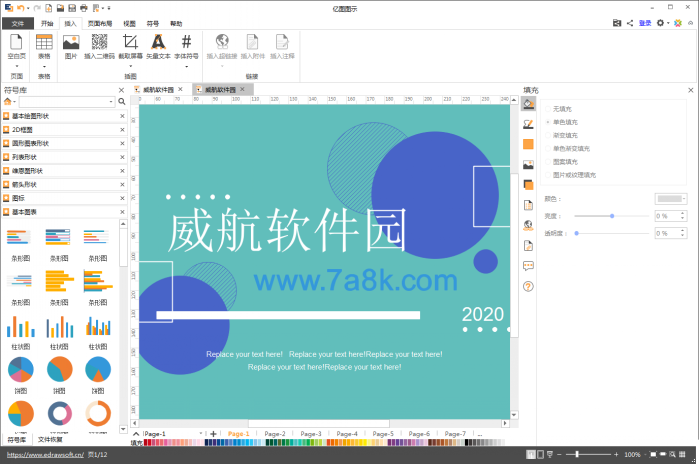Switch to the 页面布局 ribbon tab
The height and width of the screenshot is (464, 699).
pyautogui.click(x=99, y=22)
